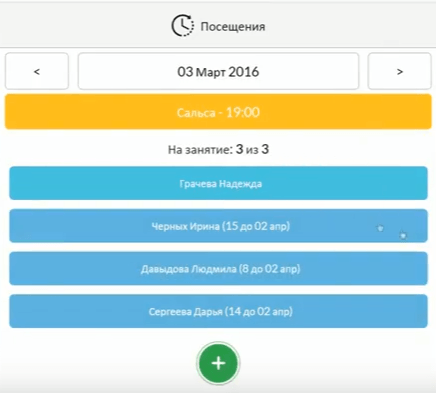Click the Посещения header title
The image size is (436, 393).
[233, 27]
